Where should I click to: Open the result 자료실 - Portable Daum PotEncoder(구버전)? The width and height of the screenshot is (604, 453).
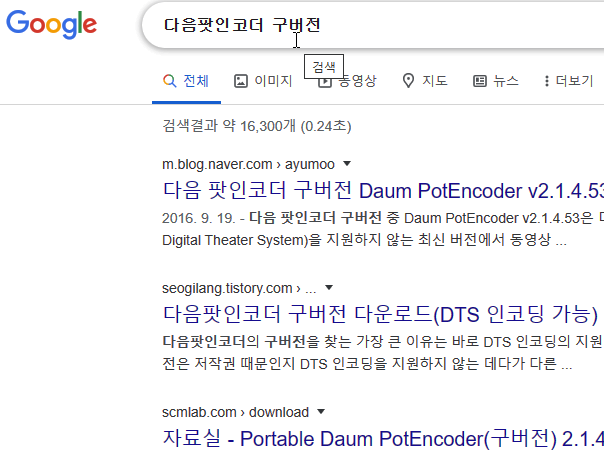coord(383,439)
